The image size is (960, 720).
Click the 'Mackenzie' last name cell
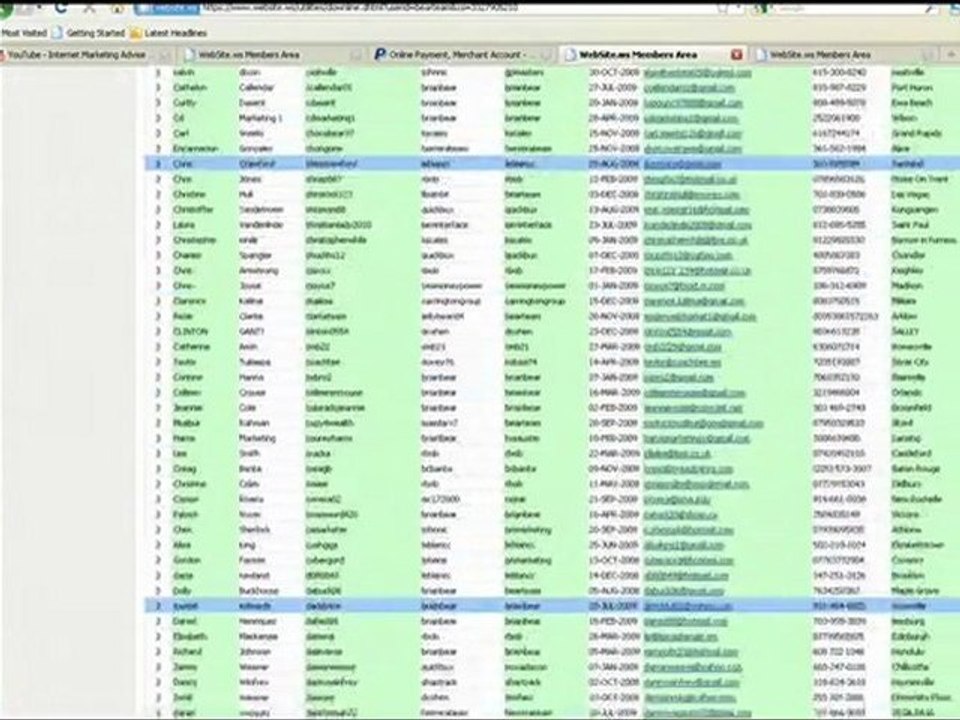(x=258, y=637)
